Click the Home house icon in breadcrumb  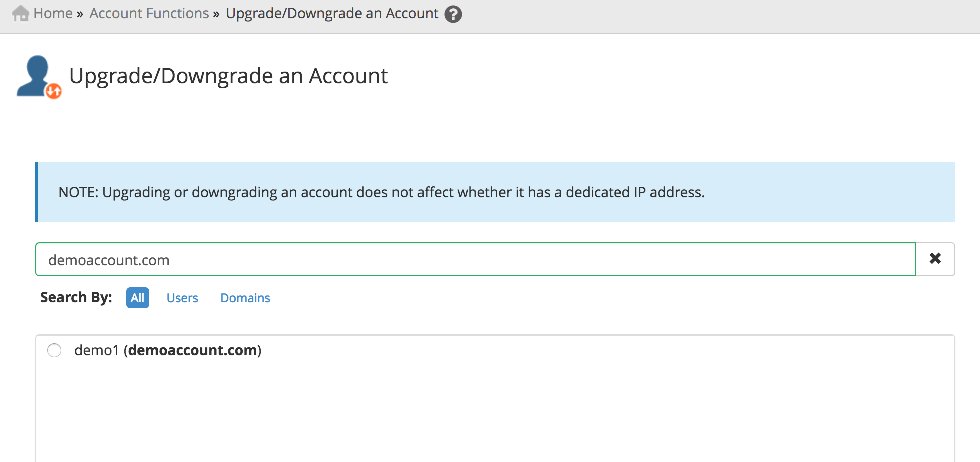pos(20,14)
